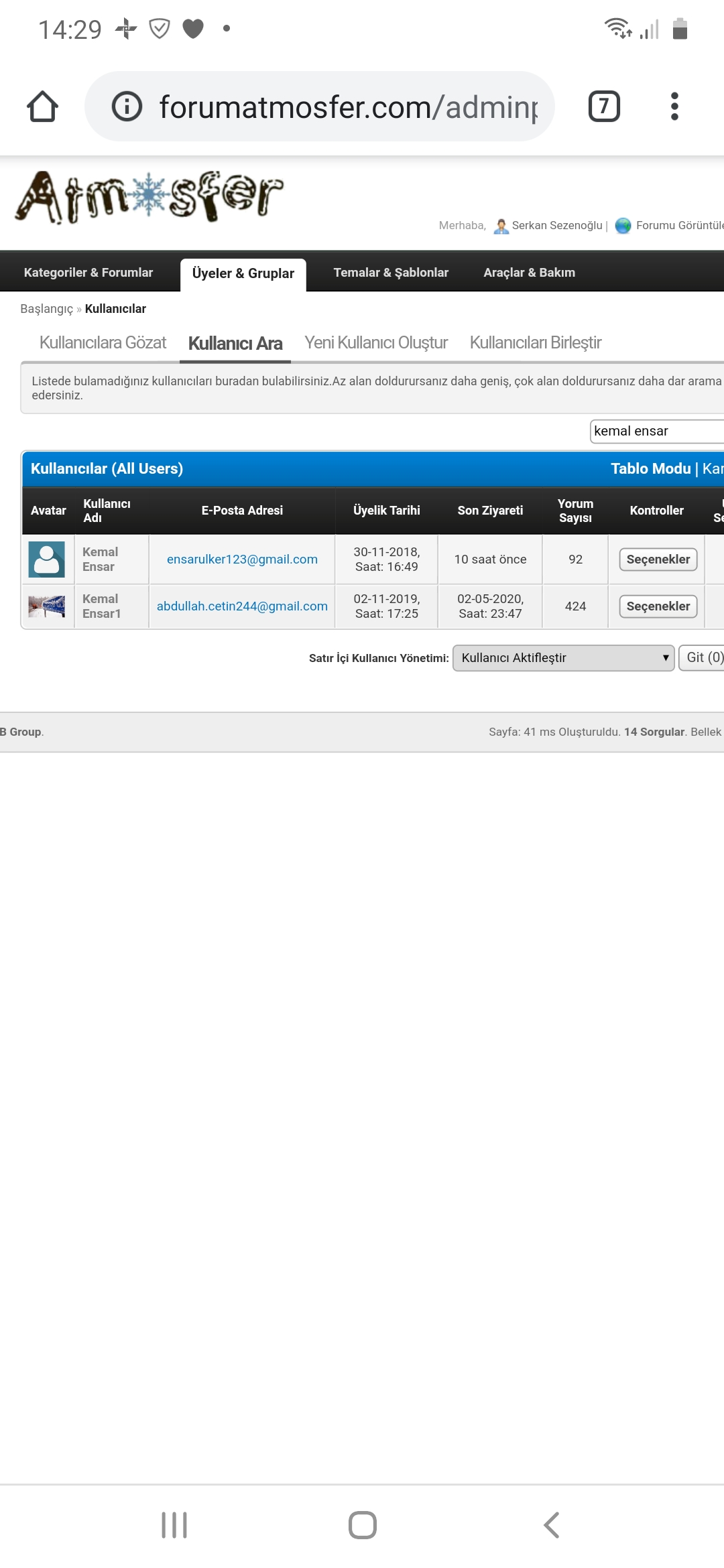Expand the Kullanıcı Aktifleştir dropdown
Viewport: 724px width, 1568px height.
pyautogui.click(x=563, y=658)
